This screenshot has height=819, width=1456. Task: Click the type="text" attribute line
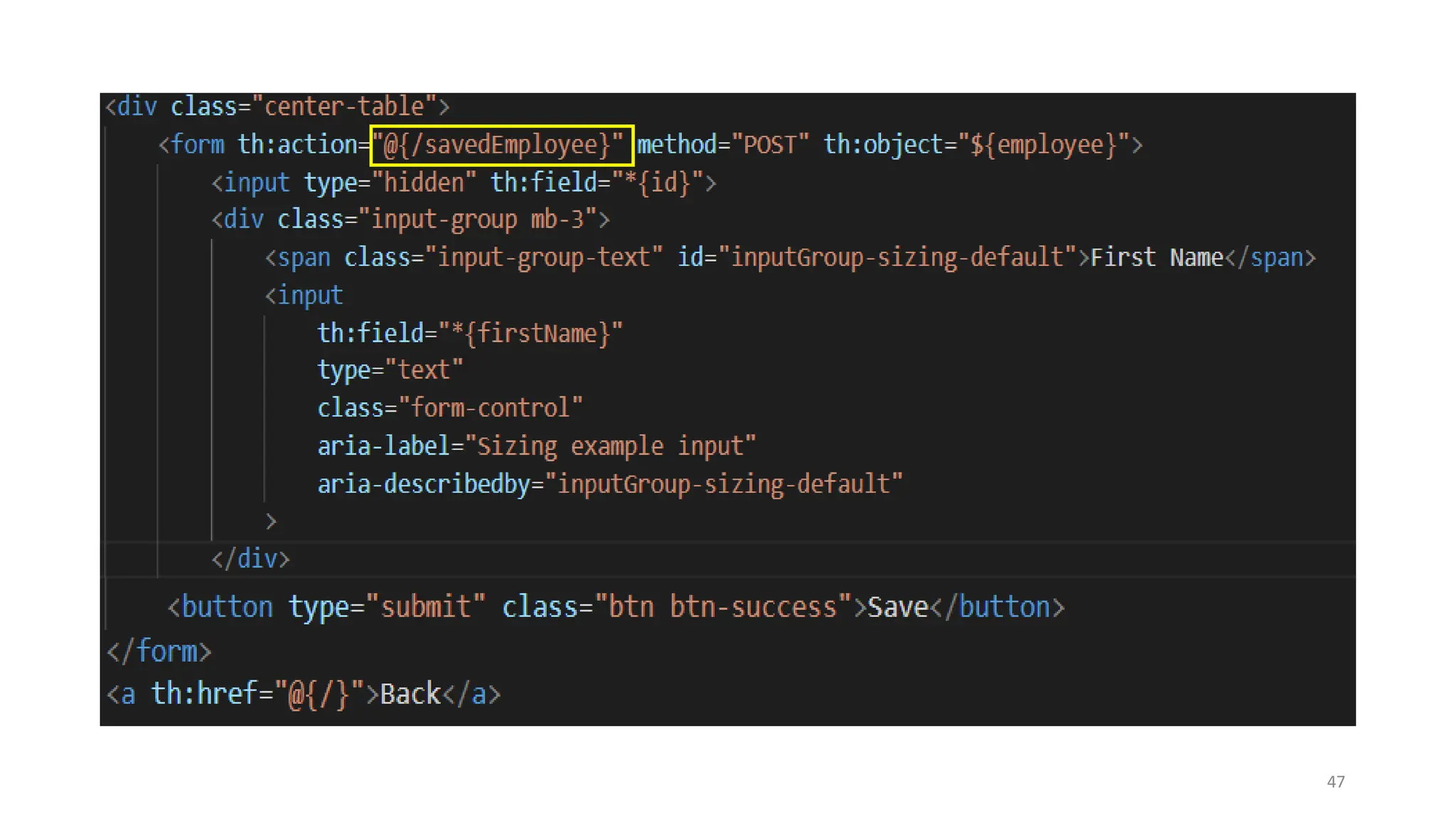coord(390,370)
